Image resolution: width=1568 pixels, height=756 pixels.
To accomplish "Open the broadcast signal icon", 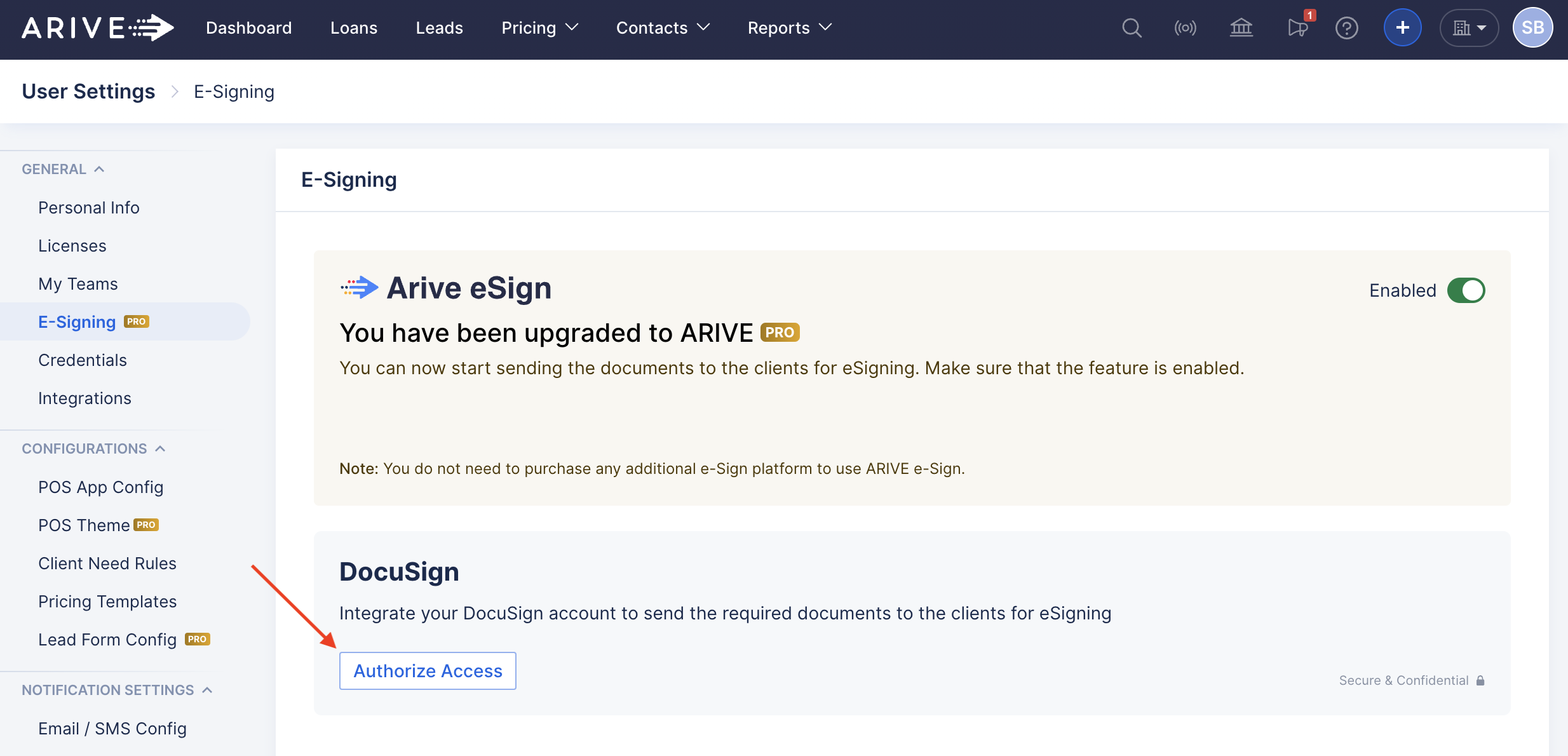I will pos(1185,28).
